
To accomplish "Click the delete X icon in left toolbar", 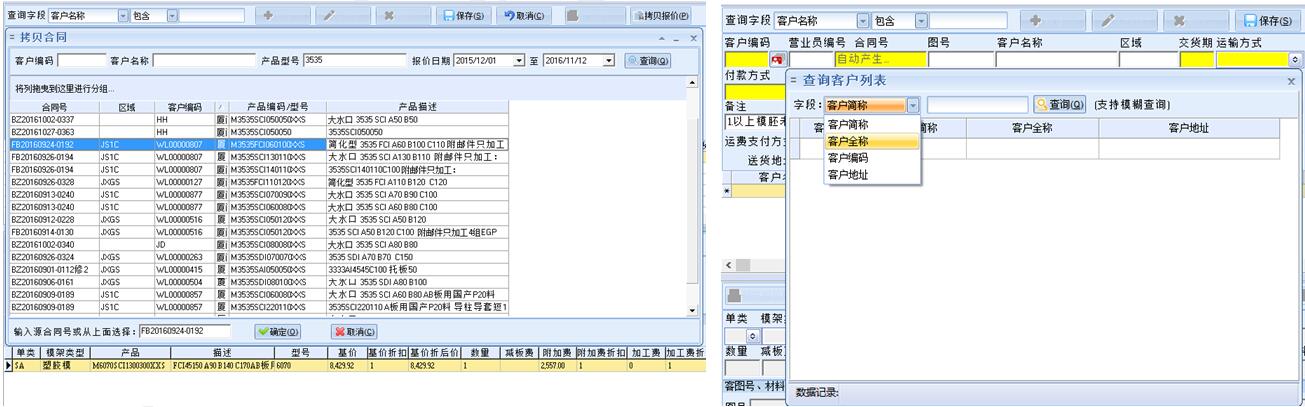I will point(388,16).
